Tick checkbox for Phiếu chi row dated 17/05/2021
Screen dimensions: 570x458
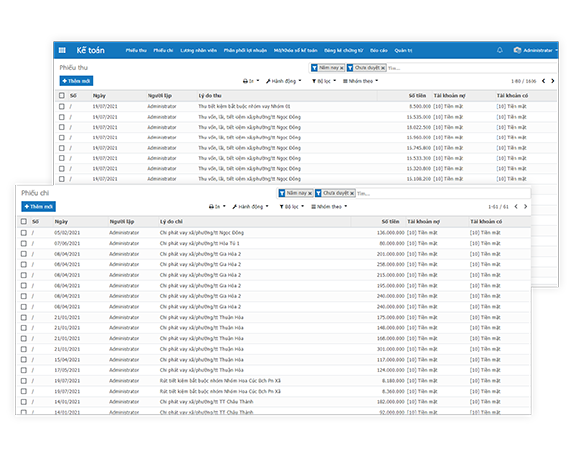pyautogui.click(x=24, y=370)
